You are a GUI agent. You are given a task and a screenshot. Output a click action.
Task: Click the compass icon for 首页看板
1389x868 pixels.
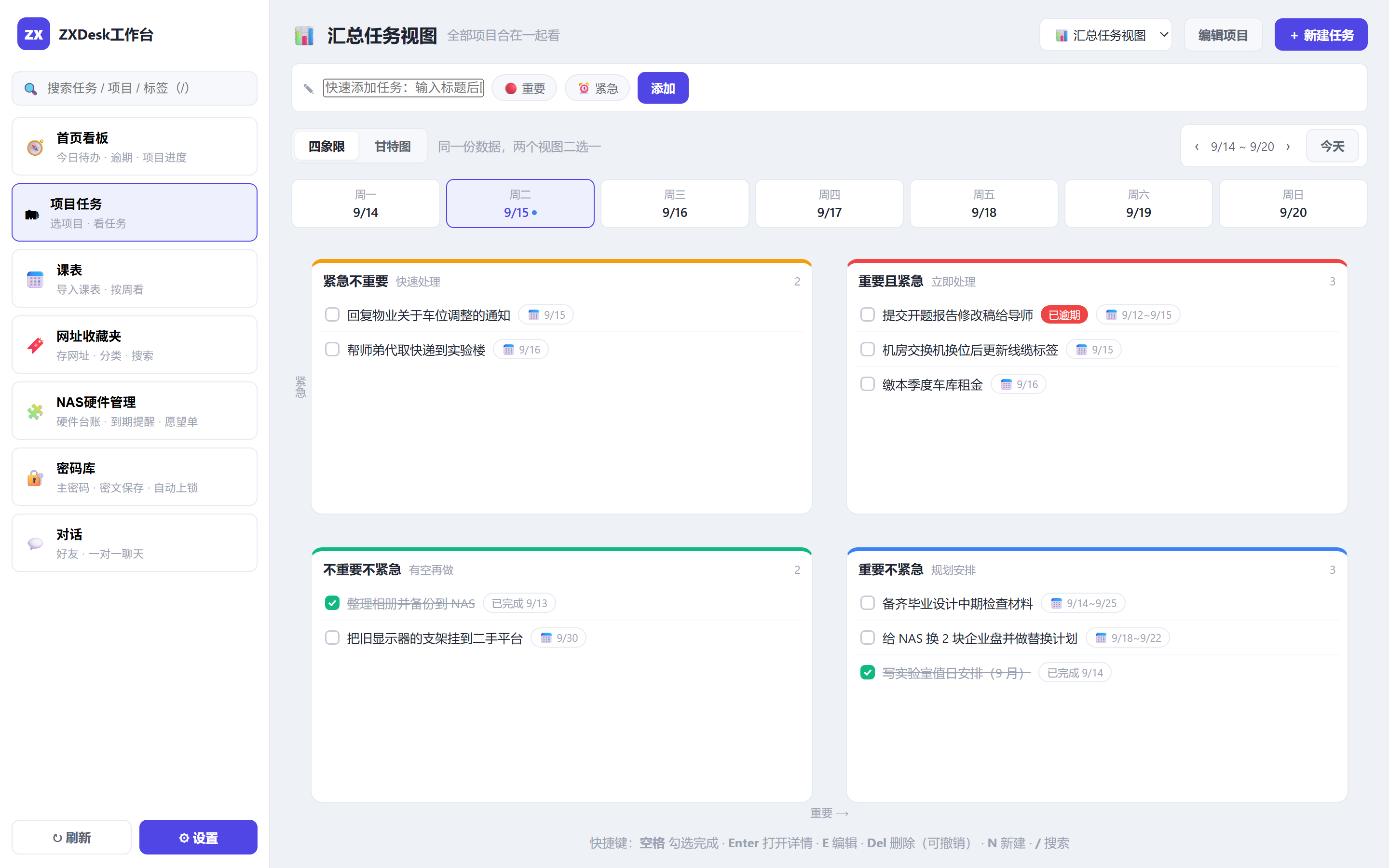click(x=35, y=148)
